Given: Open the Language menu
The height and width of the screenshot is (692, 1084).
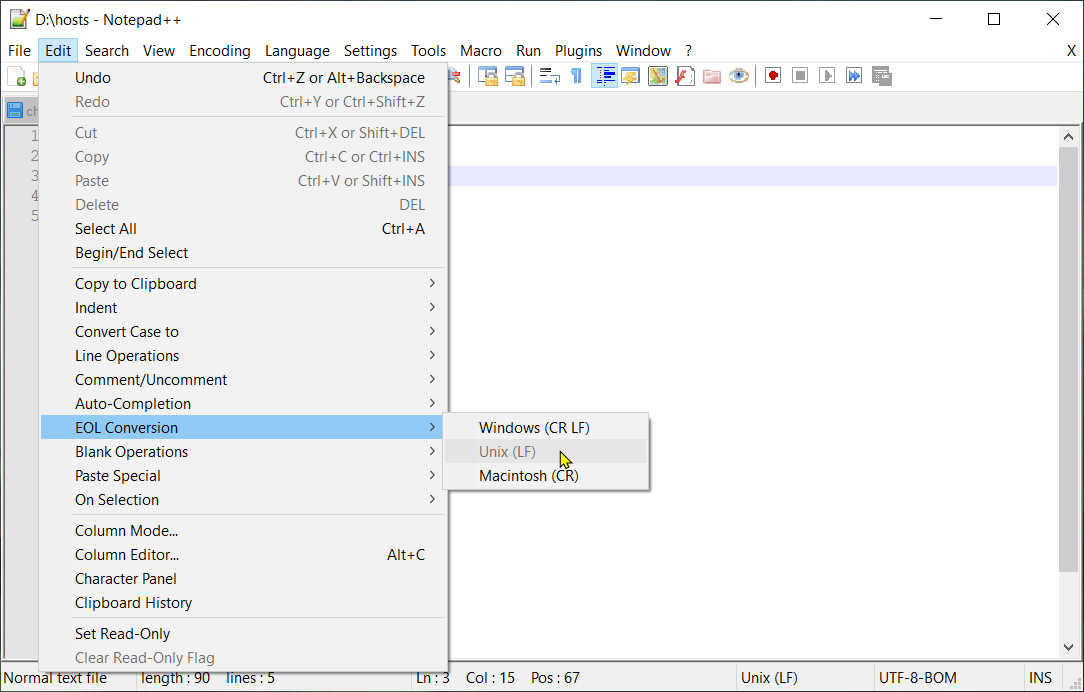Looking at the screenshot, I should [x=297, y=50].
